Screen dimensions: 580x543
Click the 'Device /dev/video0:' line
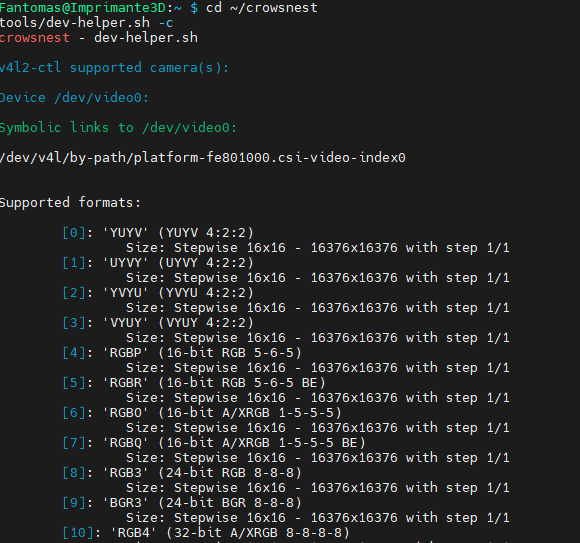[x=74, y=98]
